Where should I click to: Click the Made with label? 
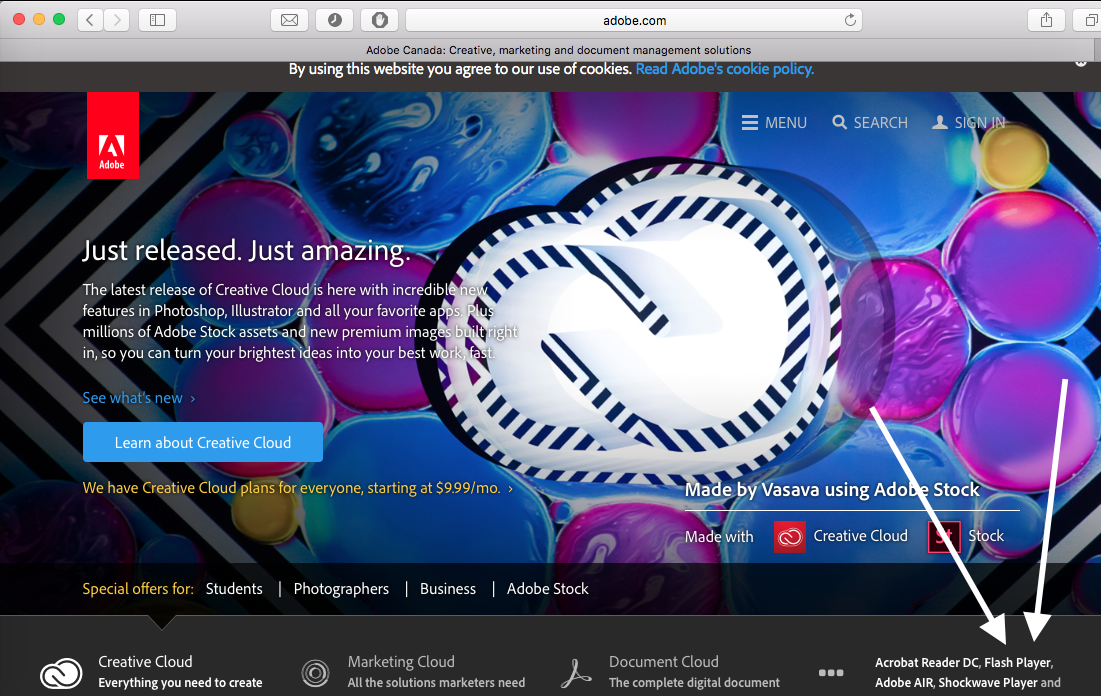(x=719, y=537)
